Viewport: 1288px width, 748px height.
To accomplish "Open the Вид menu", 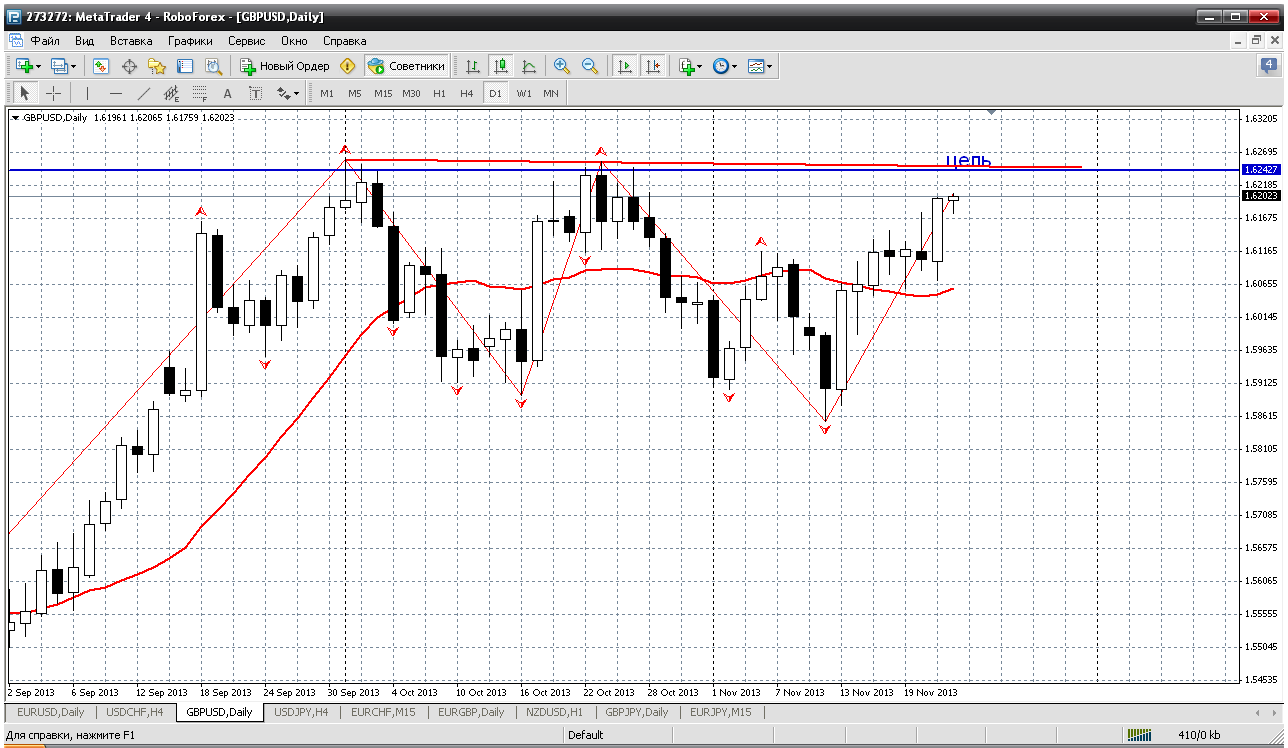I will pos(85,41).
